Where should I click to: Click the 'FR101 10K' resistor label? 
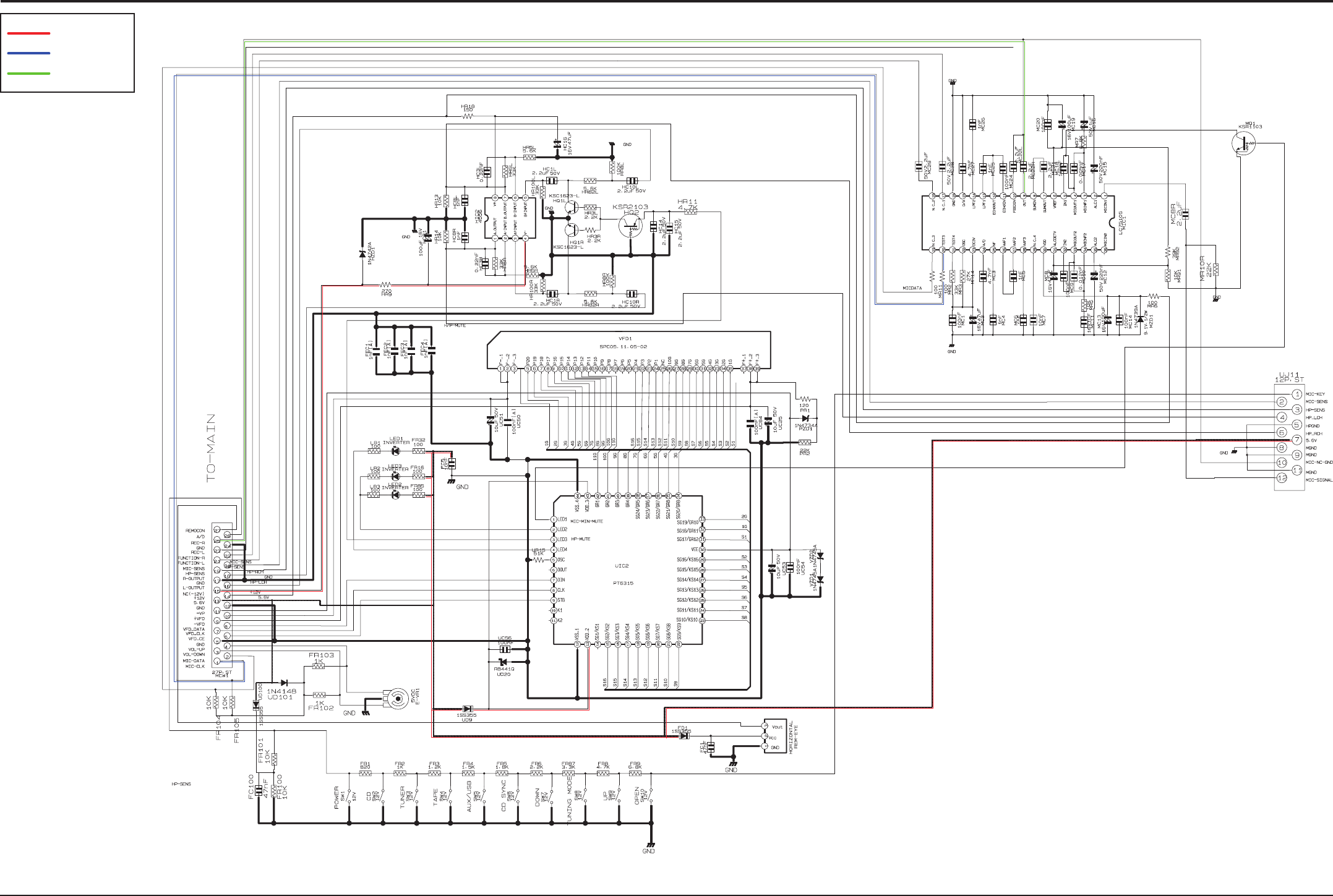tap(264, 752)
